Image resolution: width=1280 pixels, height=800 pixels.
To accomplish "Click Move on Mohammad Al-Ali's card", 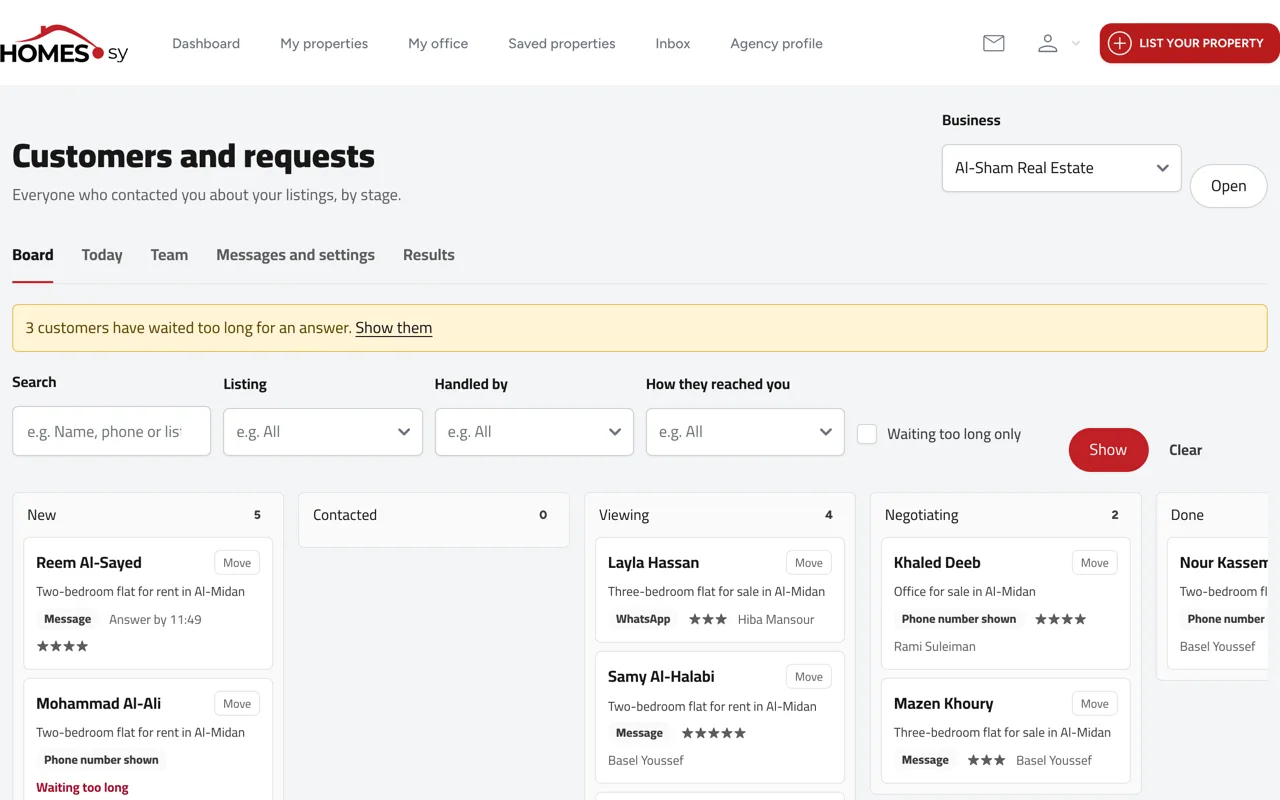I will [237, 704].
